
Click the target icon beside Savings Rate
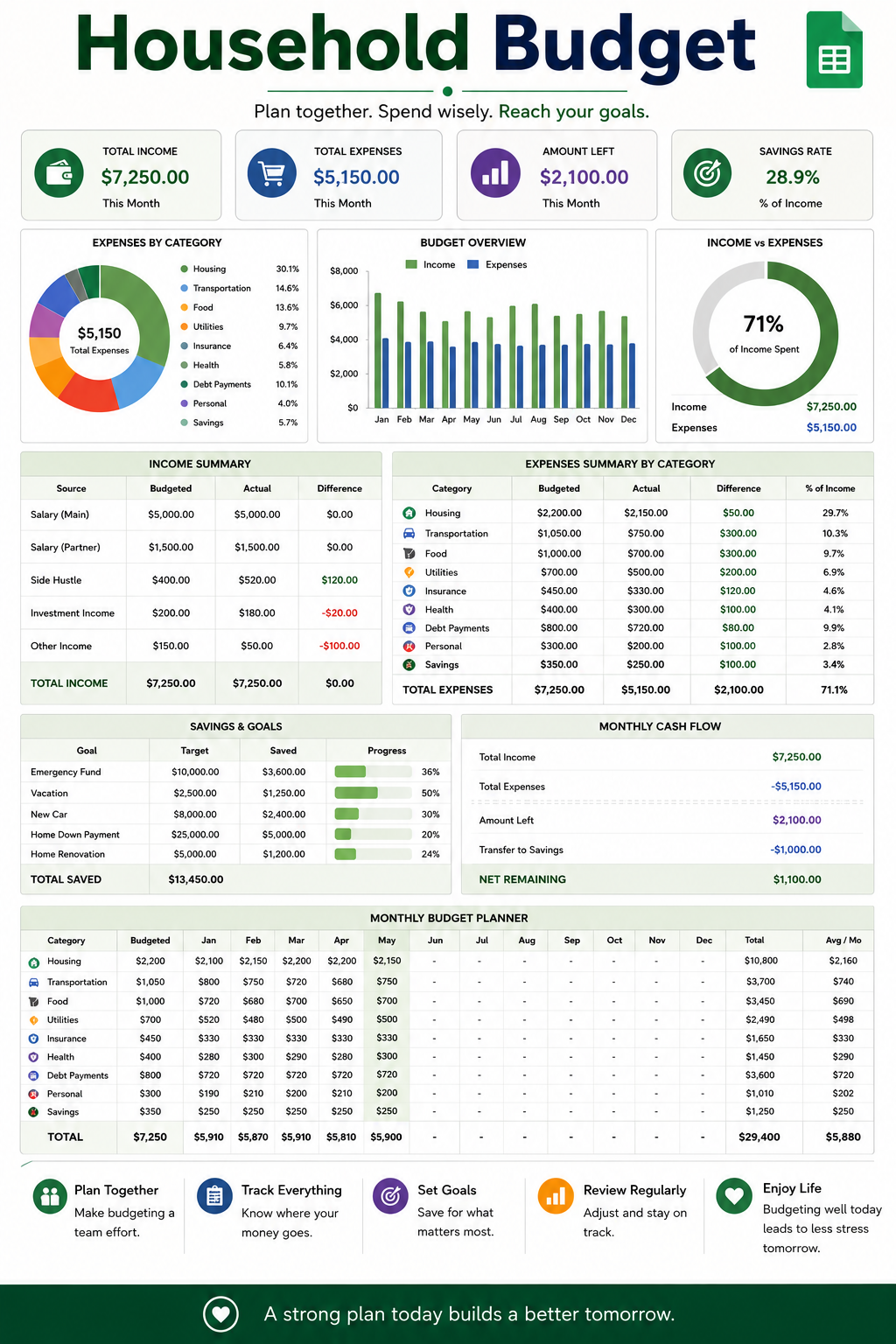[x=707, y=173]
